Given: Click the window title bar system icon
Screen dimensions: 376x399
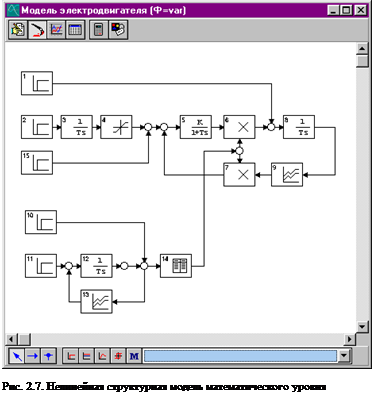Looking at the screenshot, I should 13,10.
